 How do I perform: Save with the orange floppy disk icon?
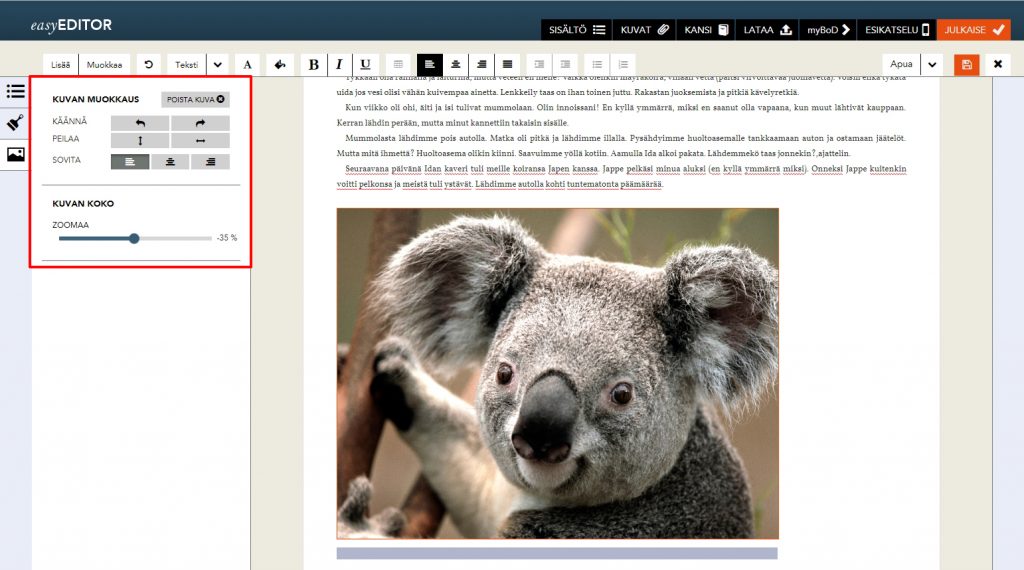click(x=967, y=65)
